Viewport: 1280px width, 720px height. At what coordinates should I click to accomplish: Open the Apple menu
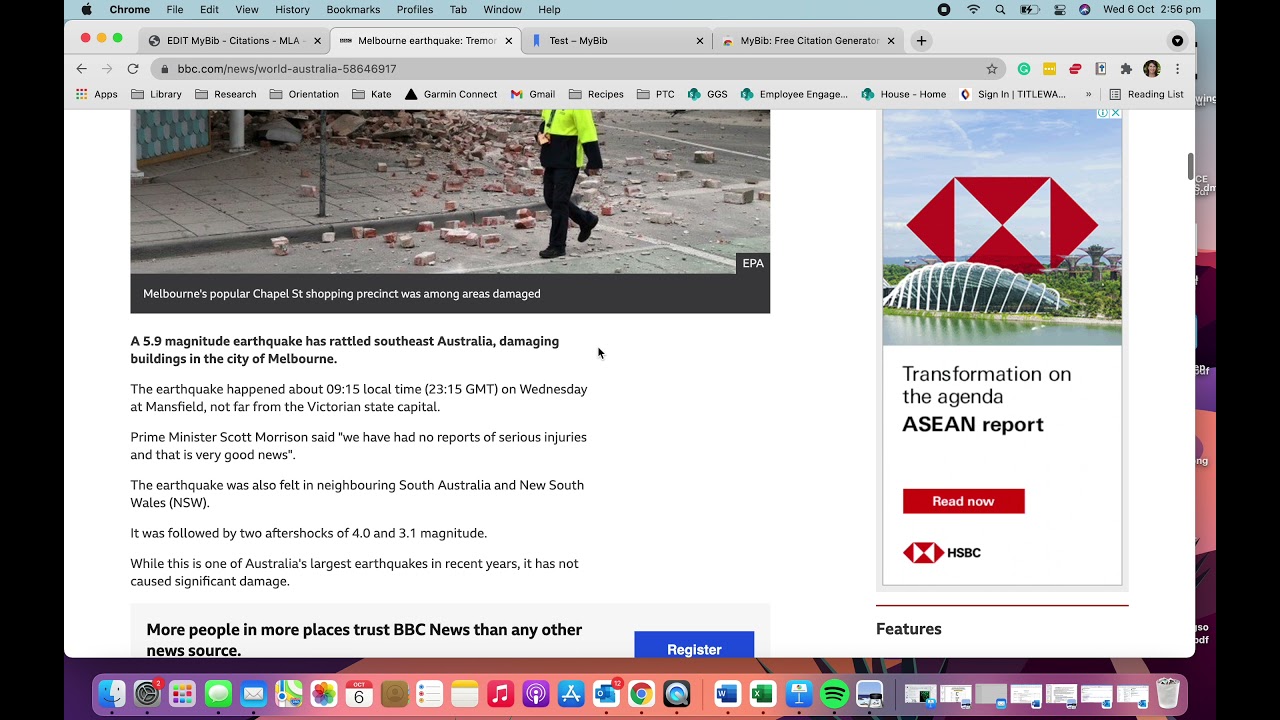[x=86, y=10]
